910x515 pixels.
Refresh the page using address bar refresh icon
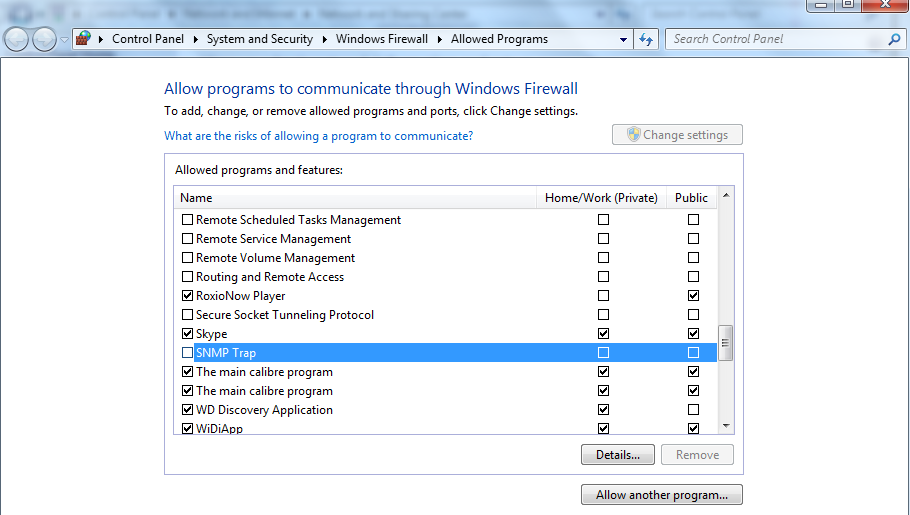coord(646,39)
